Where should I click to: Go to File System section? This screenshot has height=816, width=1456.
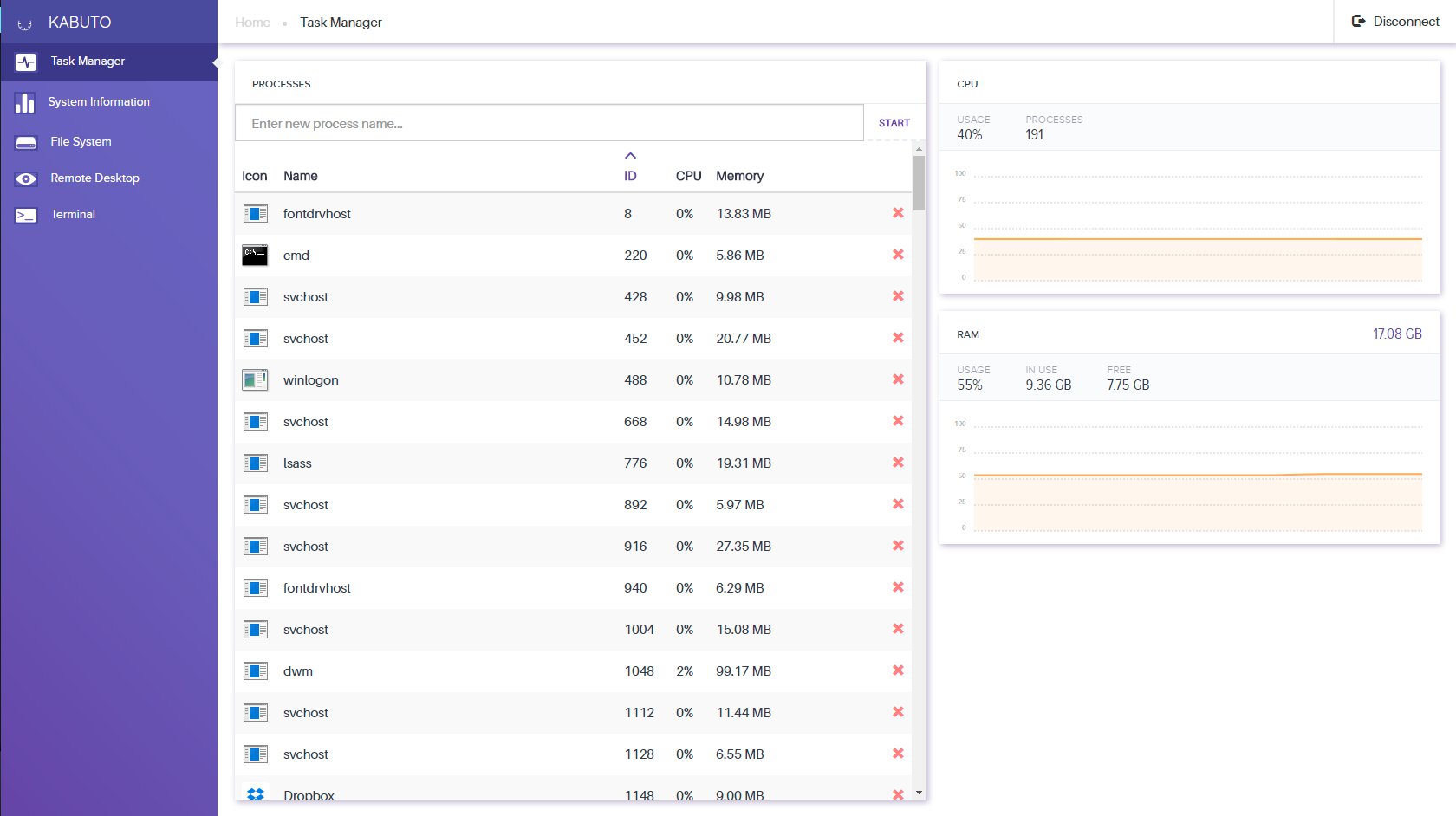click(108, 141)
